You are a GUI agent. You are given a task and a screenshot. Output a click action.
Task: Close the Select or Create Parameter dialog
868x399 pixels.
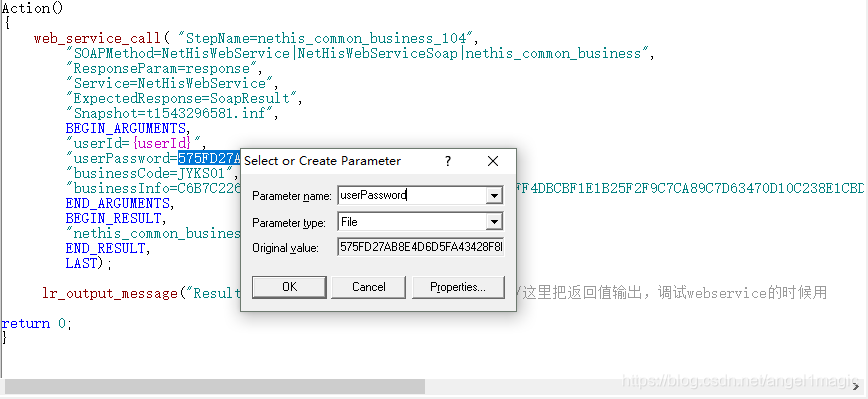493,161
